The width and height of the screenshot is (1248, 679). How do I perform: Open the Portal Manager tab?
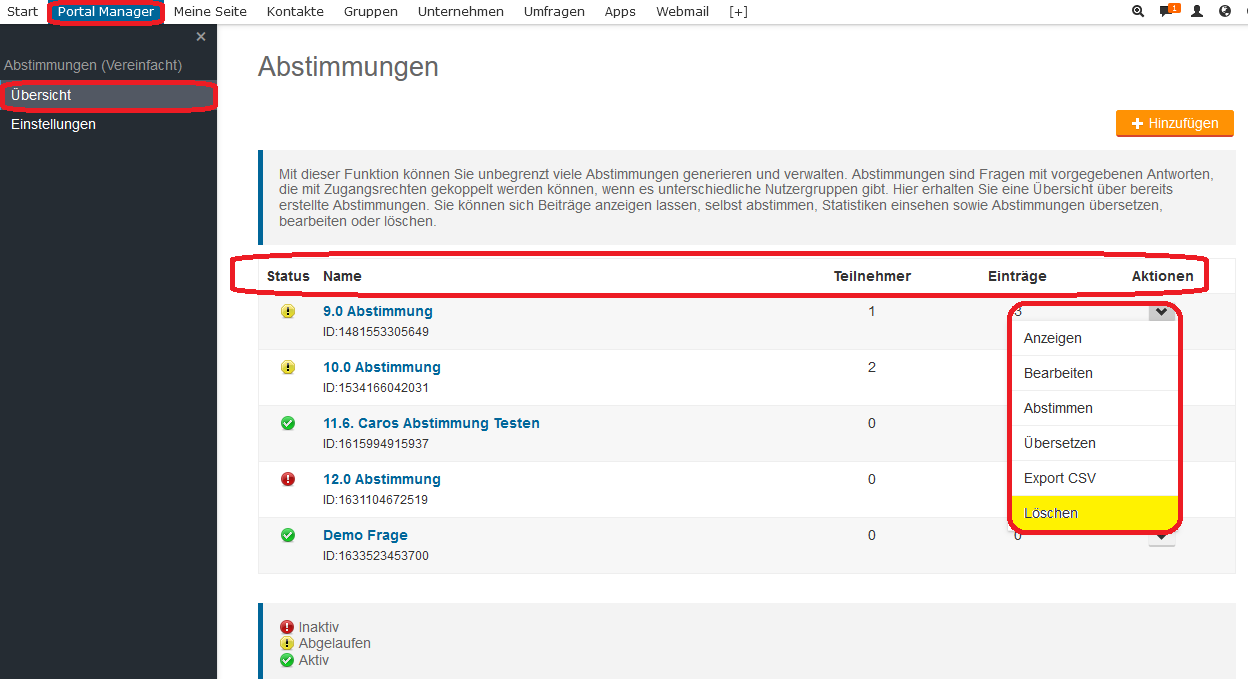(106, 12)
